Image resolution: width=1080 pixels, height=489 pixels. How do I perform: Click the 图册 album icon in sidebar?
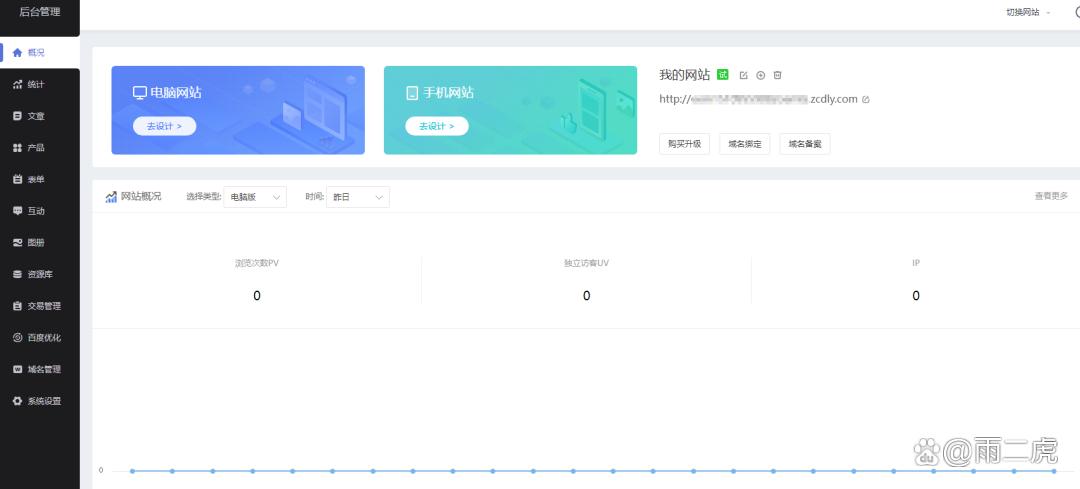pyautogui.click(x=17, y=242)
